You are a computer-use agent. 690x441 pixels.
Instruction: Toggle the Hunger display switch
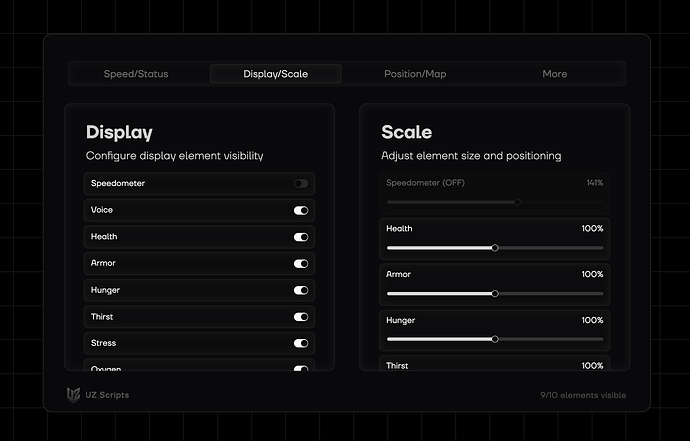(301, 290)
